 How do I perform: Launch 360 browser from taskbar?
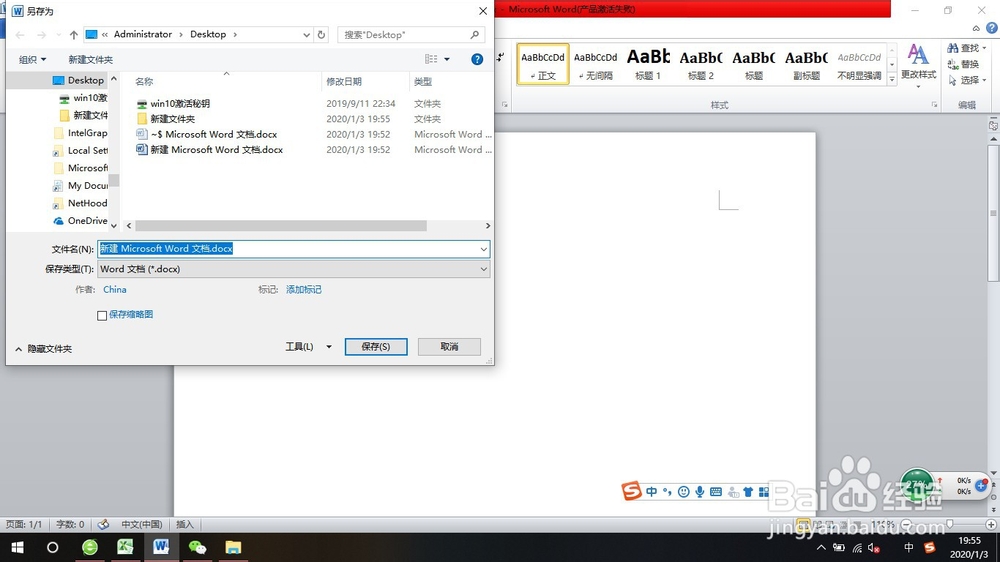(89, 547)
